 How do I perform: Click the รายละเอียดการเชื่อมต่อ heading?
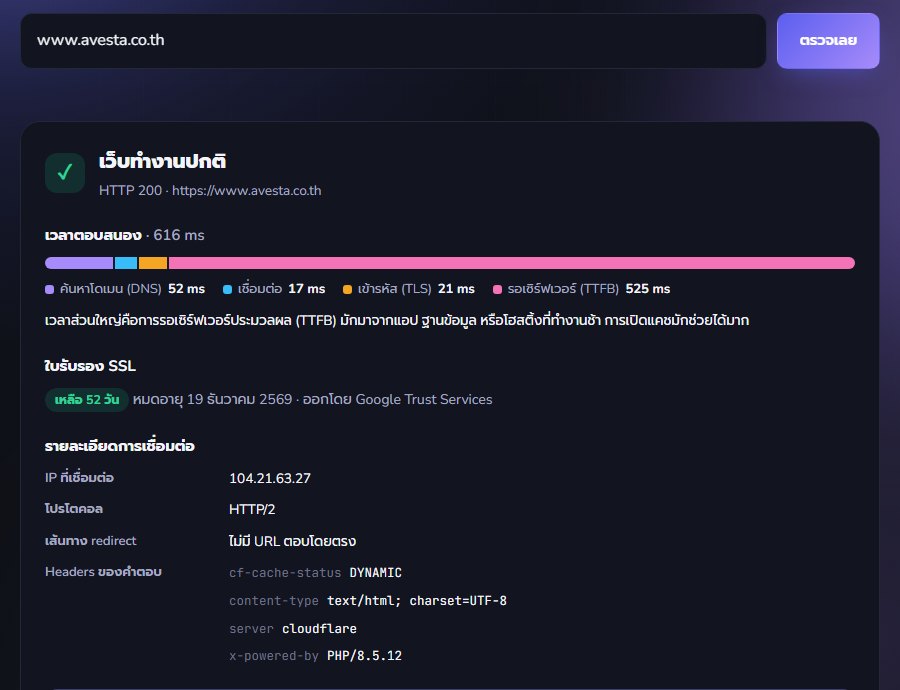click(120, 446)
